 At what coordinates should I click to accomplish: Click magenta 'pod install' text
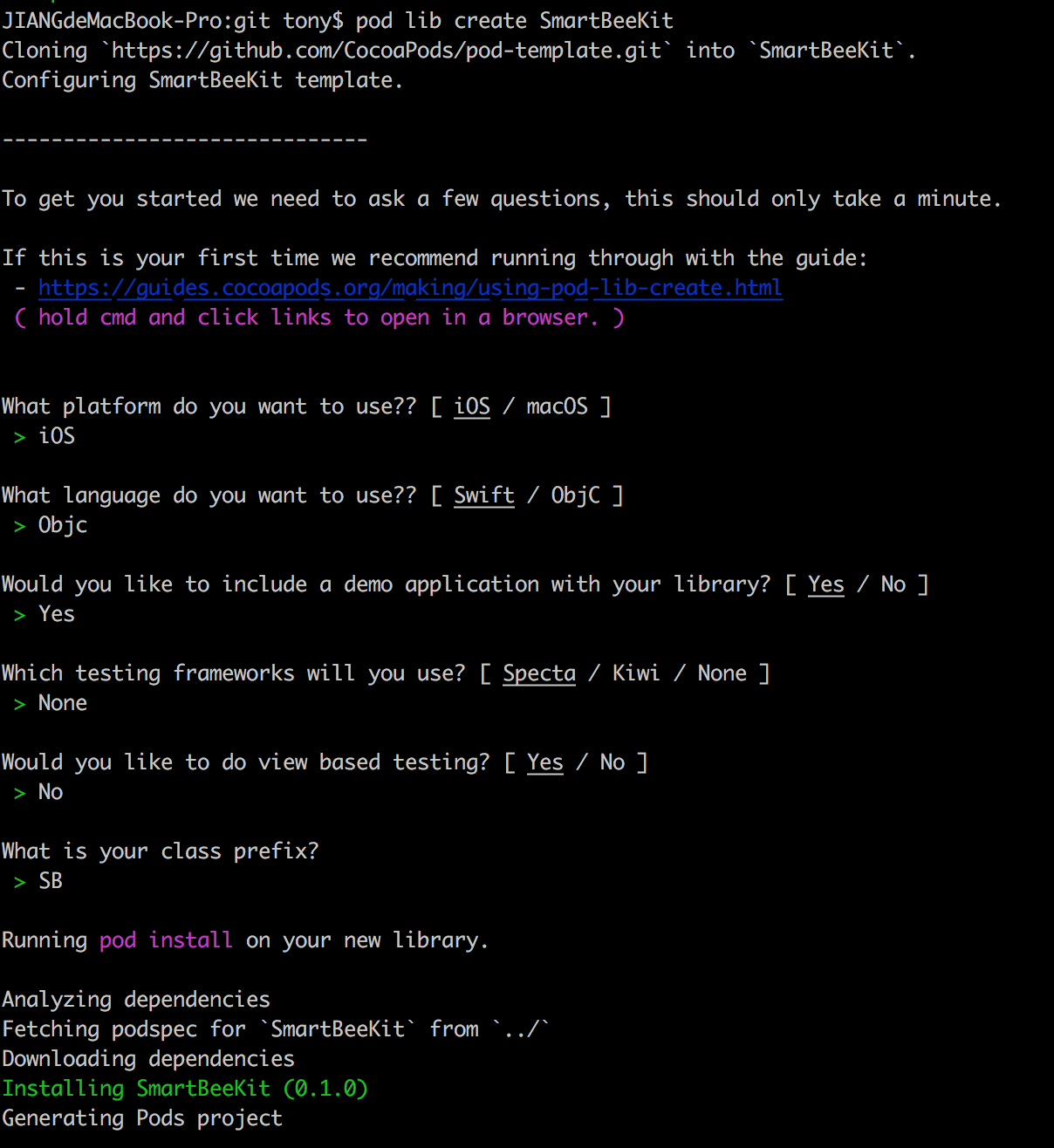[x=166, y=940]
